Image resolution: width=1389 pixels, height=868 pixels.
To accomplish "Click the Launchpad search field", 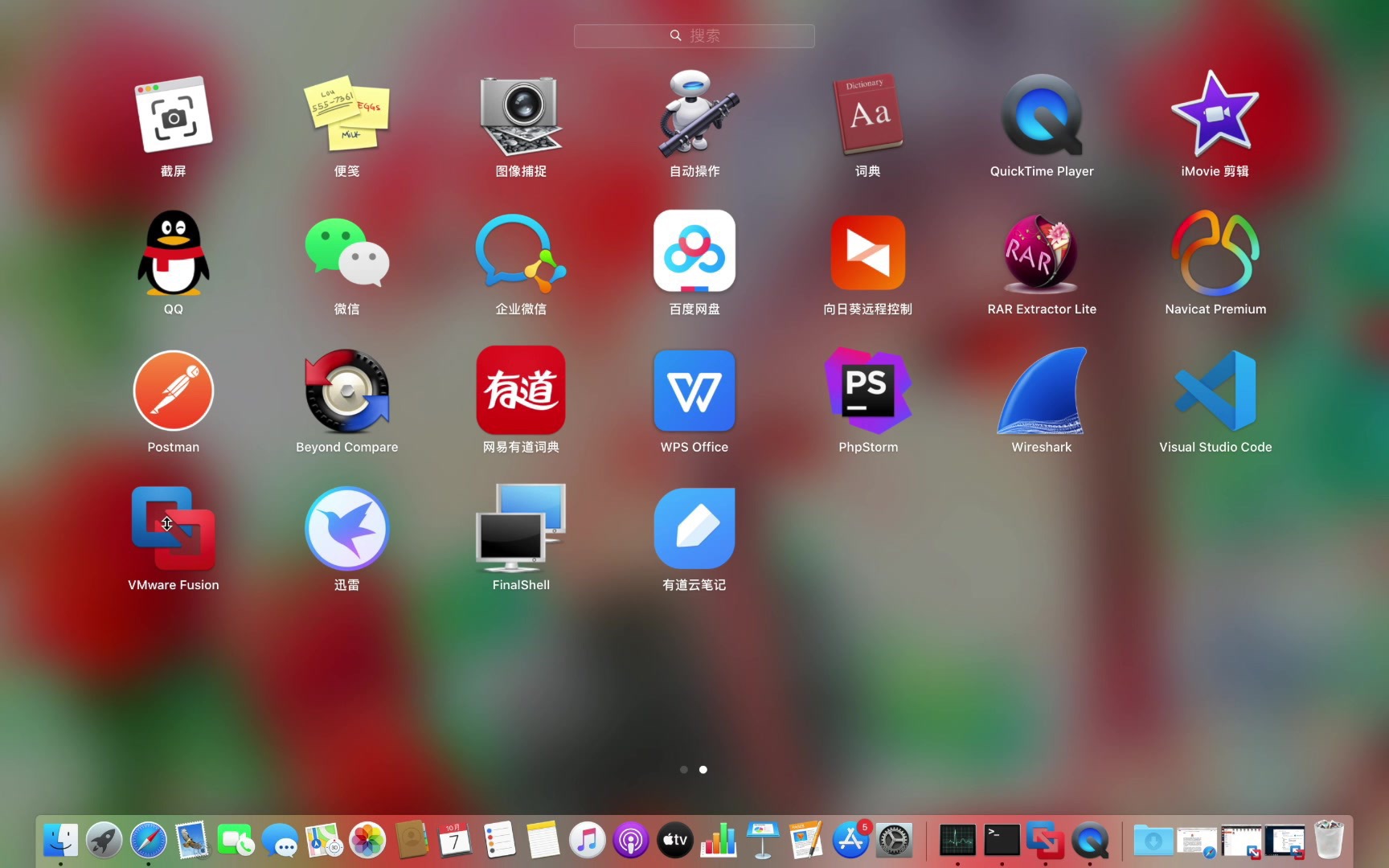I will point(694,35).
